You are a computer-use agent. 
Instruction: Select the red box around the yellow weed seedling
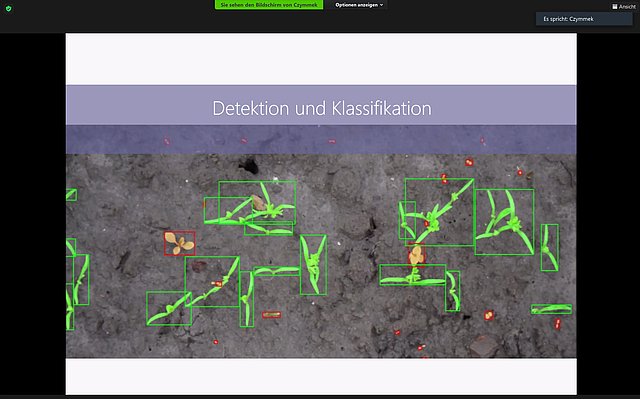tap(180, 244)
